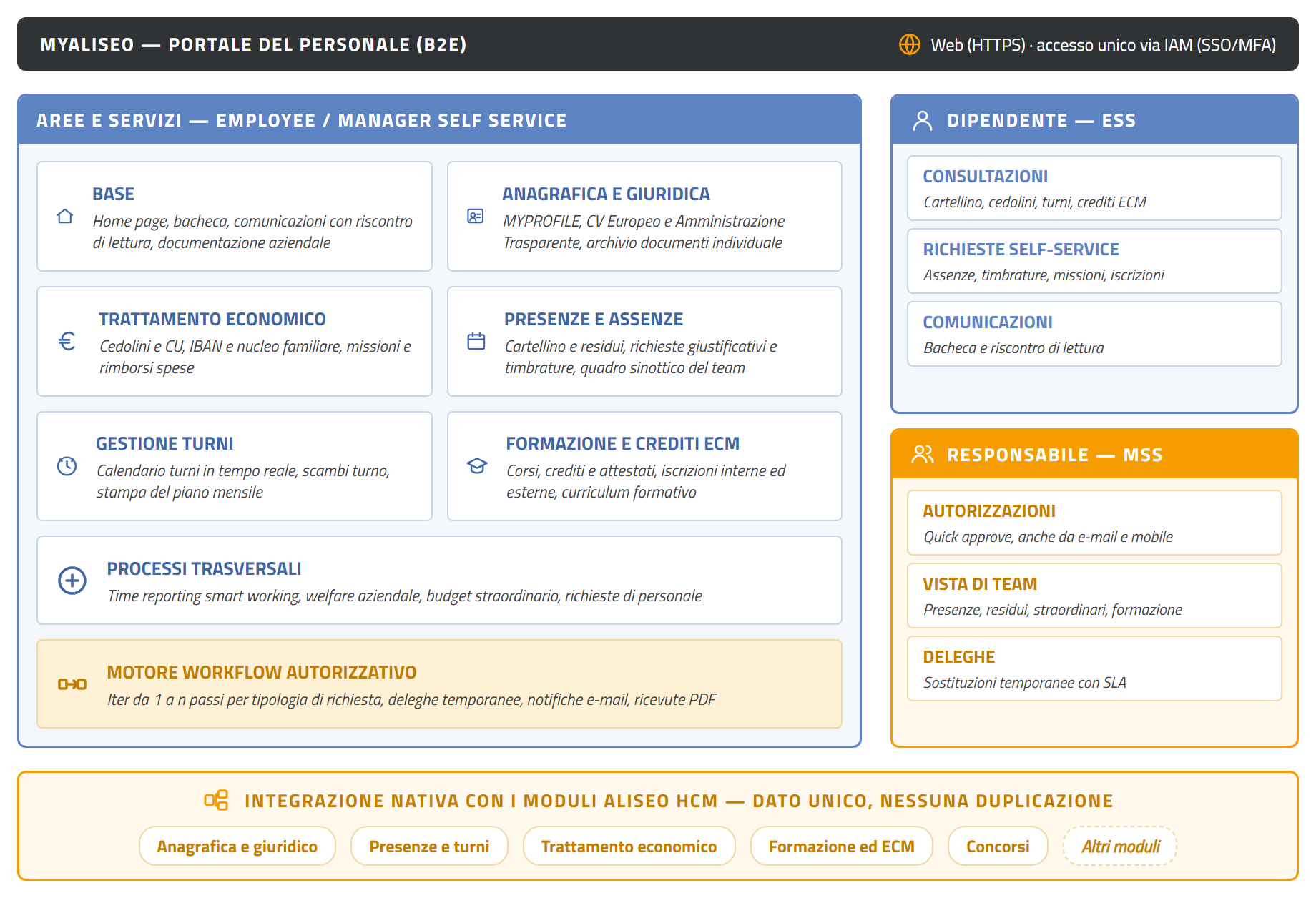Select CONSULTAZIONI in the Dipendente panel
The width and height of the screenshot is (1316, 898).
coord(1094,188)
